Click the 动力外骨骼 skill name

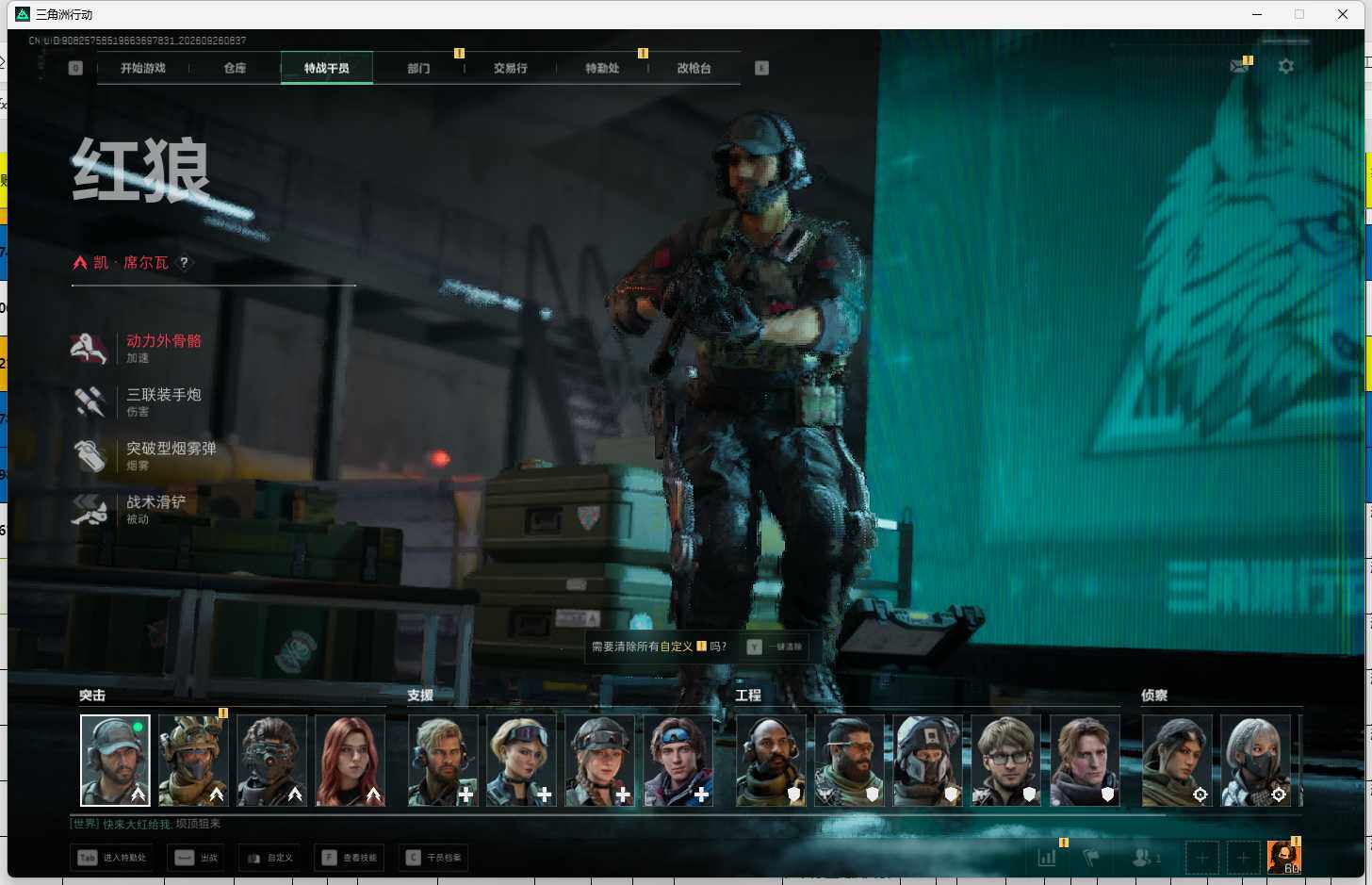164,341
